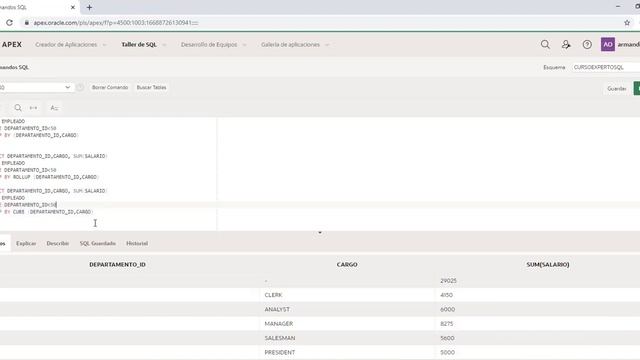Click the editor autocomplete A icon
The width and height of the screenshot is (640, 360).
tap(54, 108)
